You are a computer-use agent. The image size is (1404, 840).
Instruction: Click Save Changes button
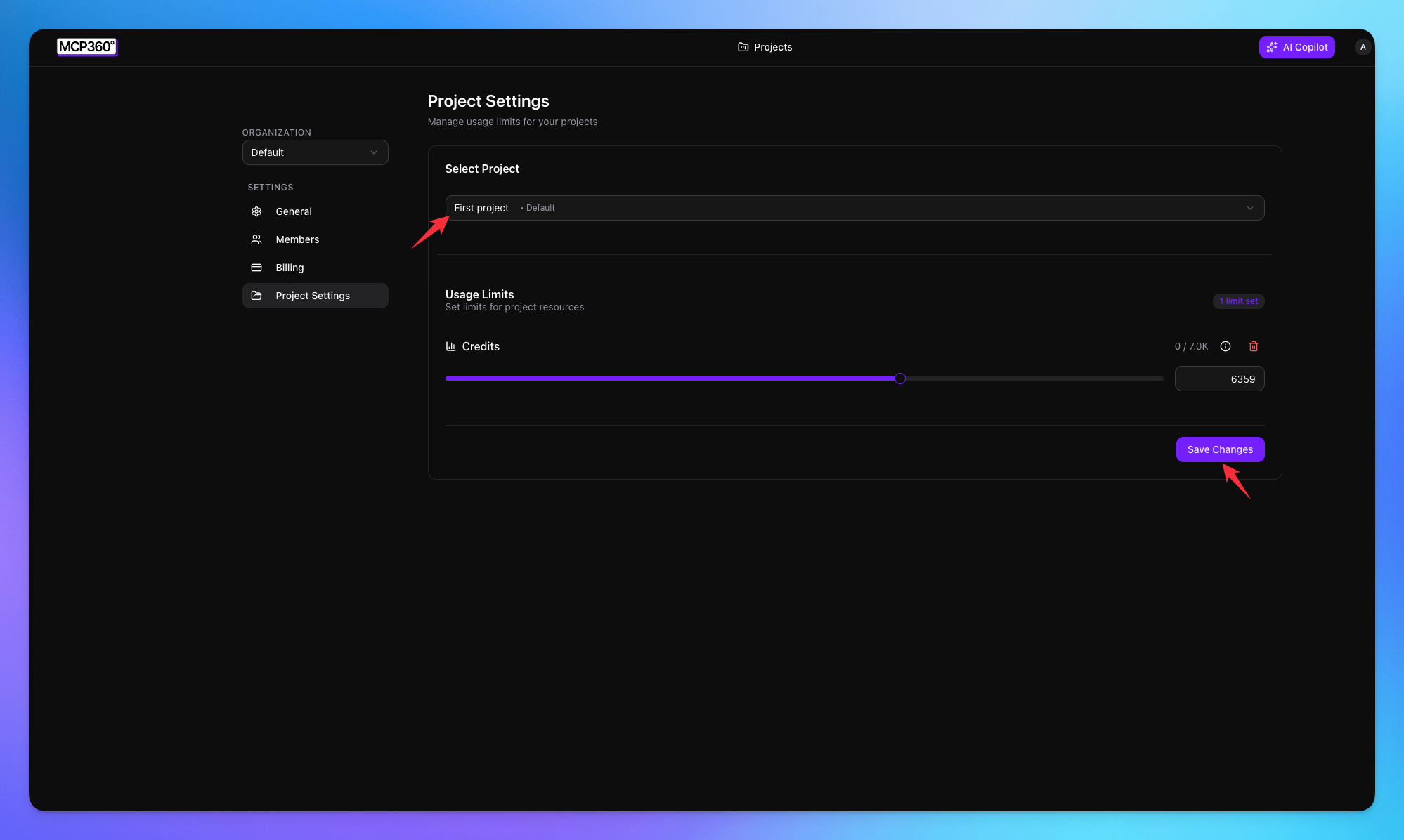(x=1220, y=449)
